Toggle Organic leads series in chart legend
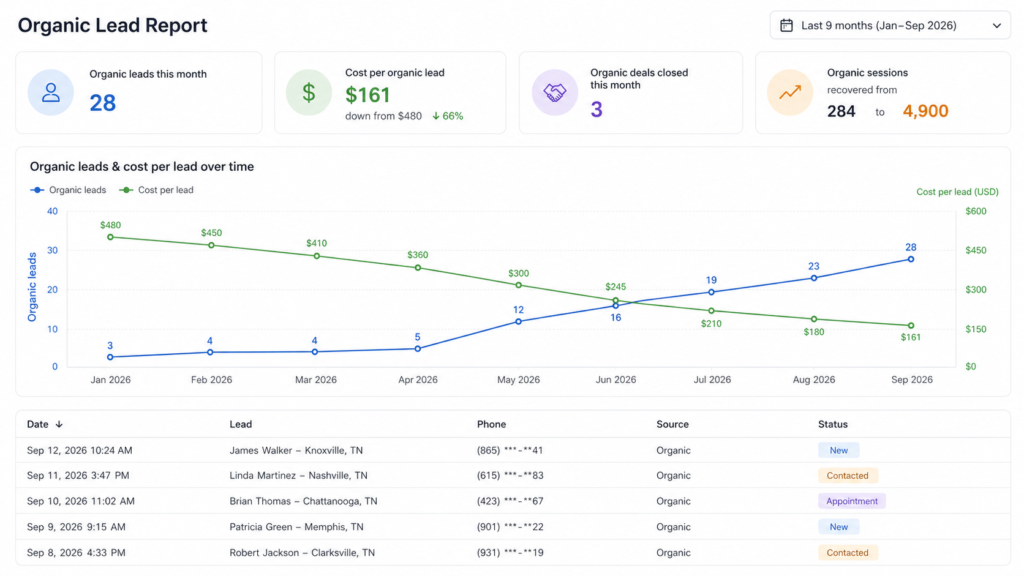Viewport: 1024px width, 576px height. 68,190
